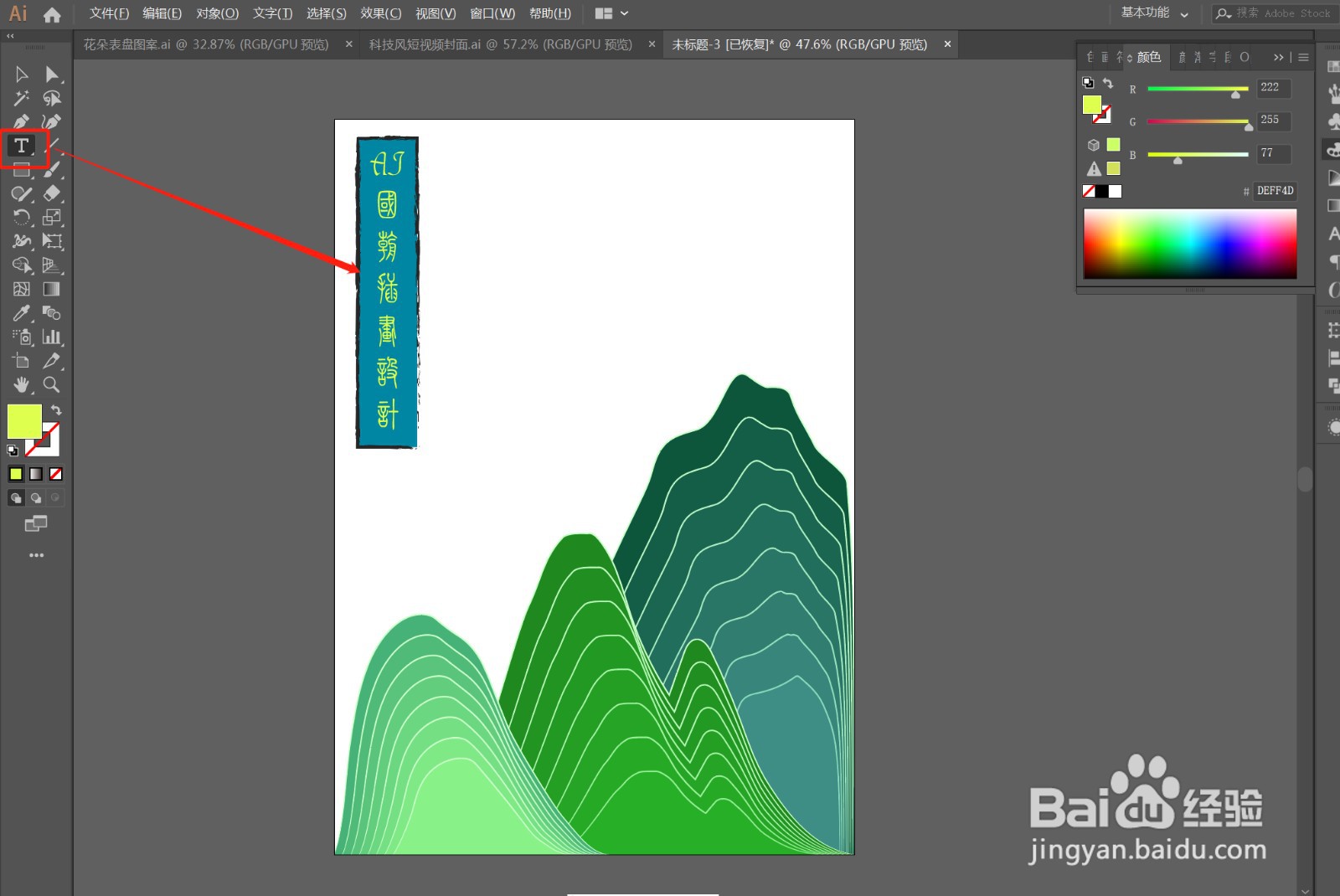The height and width of the screenshot is (896, 1340).
Task: Open the Edit Toolbar three-dots menu
Action: click(x=36, y=555)
